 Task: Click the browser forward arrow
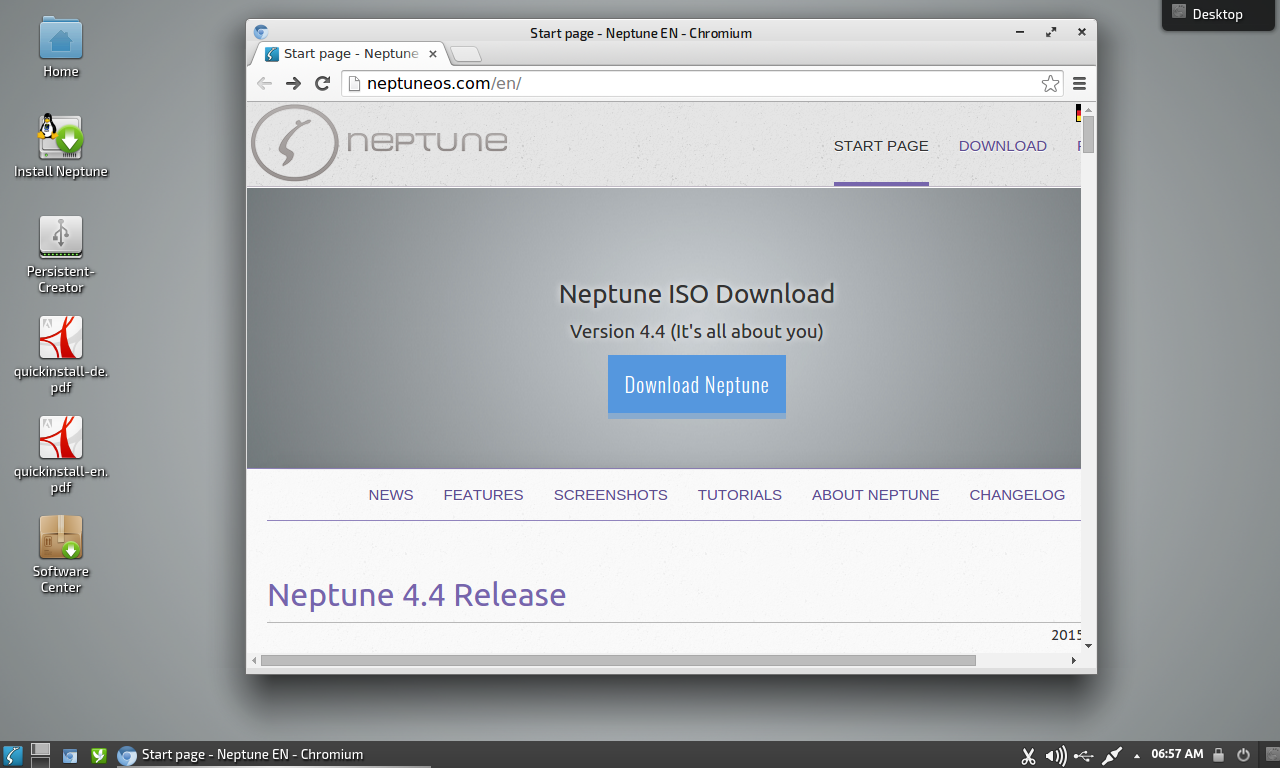click(x=293, y=83)
